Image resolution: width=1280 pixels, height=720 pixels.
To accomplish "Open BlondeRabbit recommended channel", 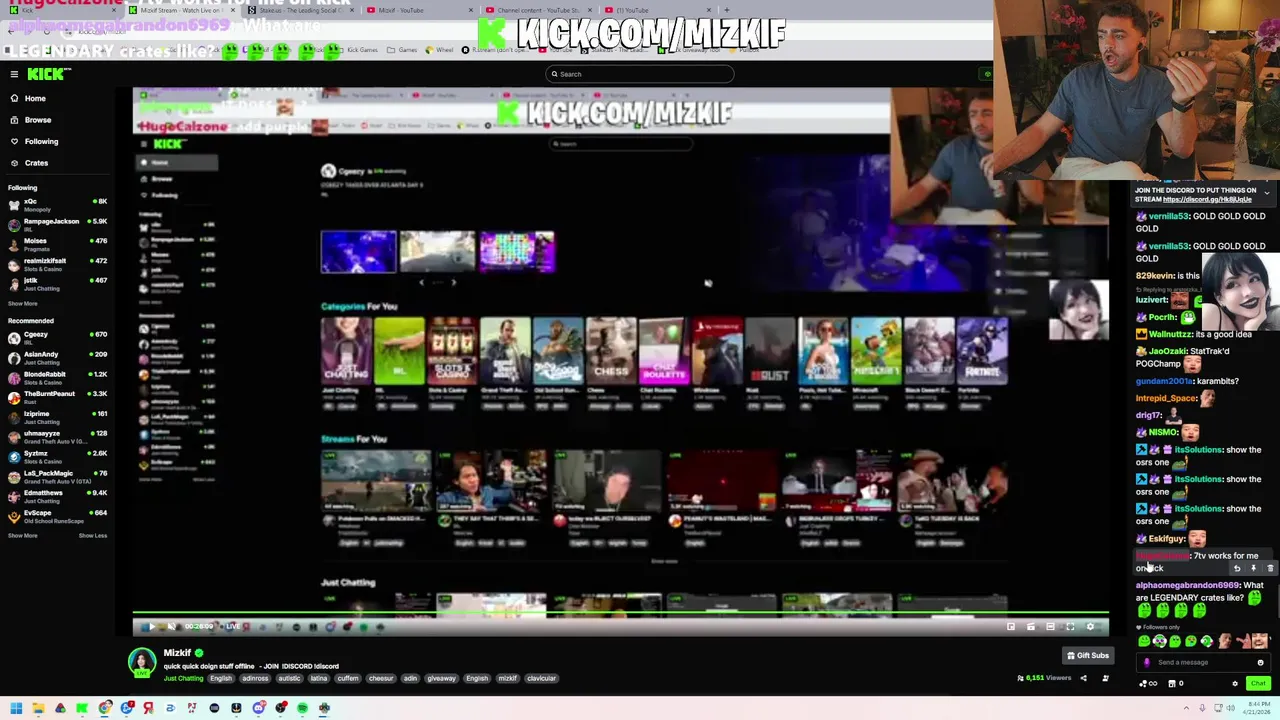I will (58, 376).
